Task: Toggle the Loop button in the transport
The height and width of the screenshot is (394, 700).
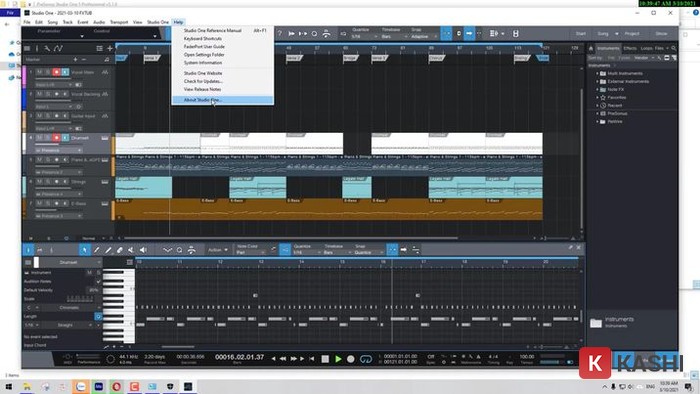Action: (366, 359)
